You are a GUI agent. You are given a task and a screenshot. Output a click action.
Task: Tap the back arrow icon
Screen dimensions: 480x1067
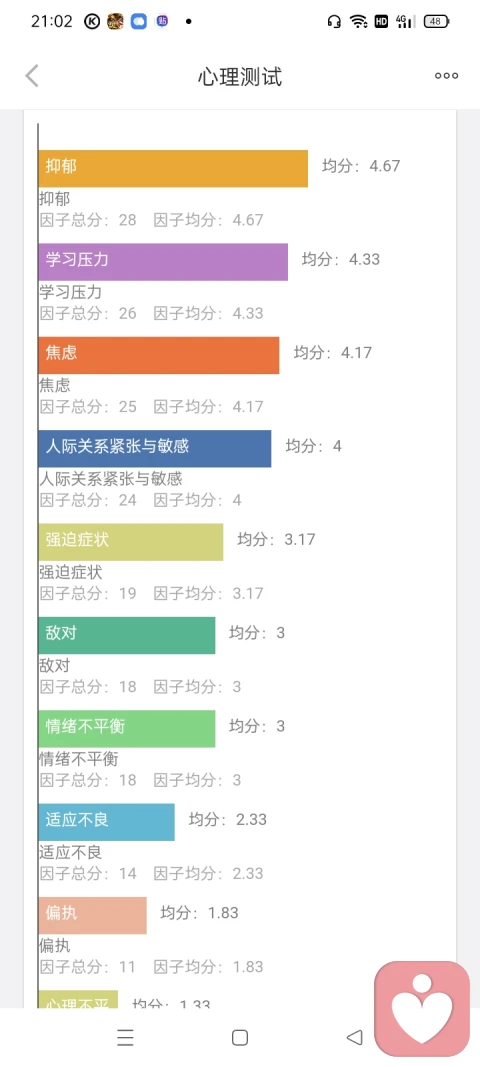tap(31, 76)
